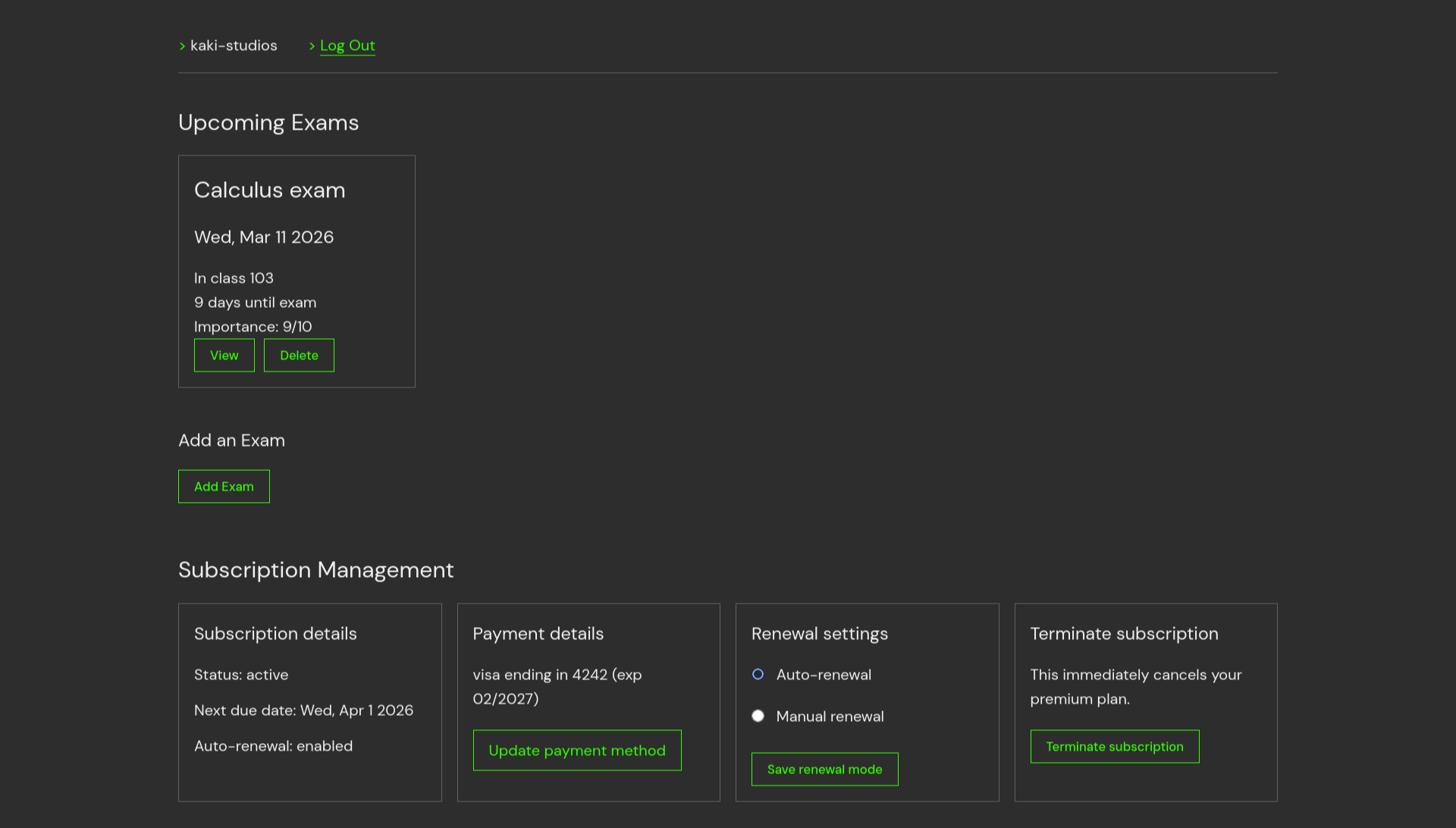Image resolution: width=1456 pixels, height=828 pixels.
Task: Update the visa payment method
Action: tap(576, 750)
